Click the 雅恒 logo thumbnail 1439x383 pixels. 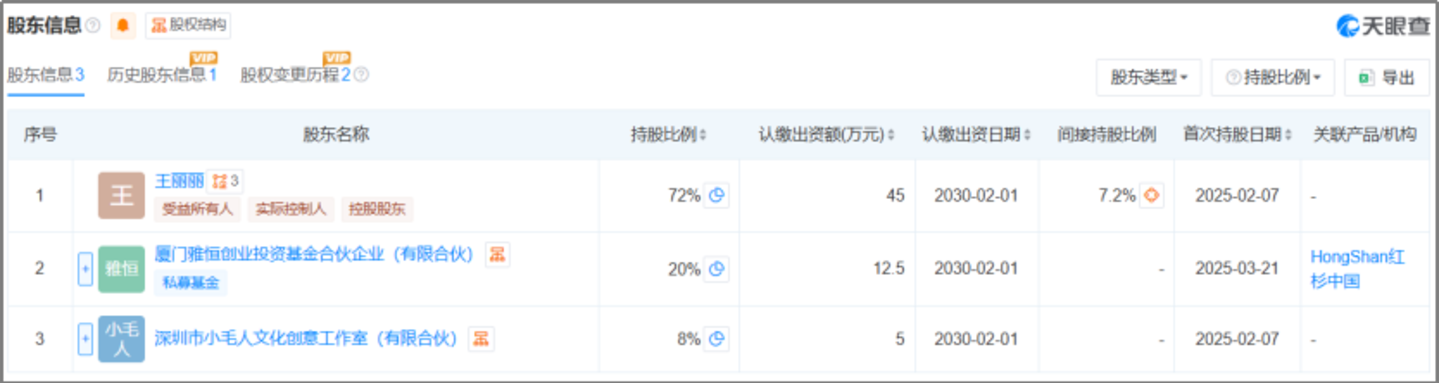121,269
